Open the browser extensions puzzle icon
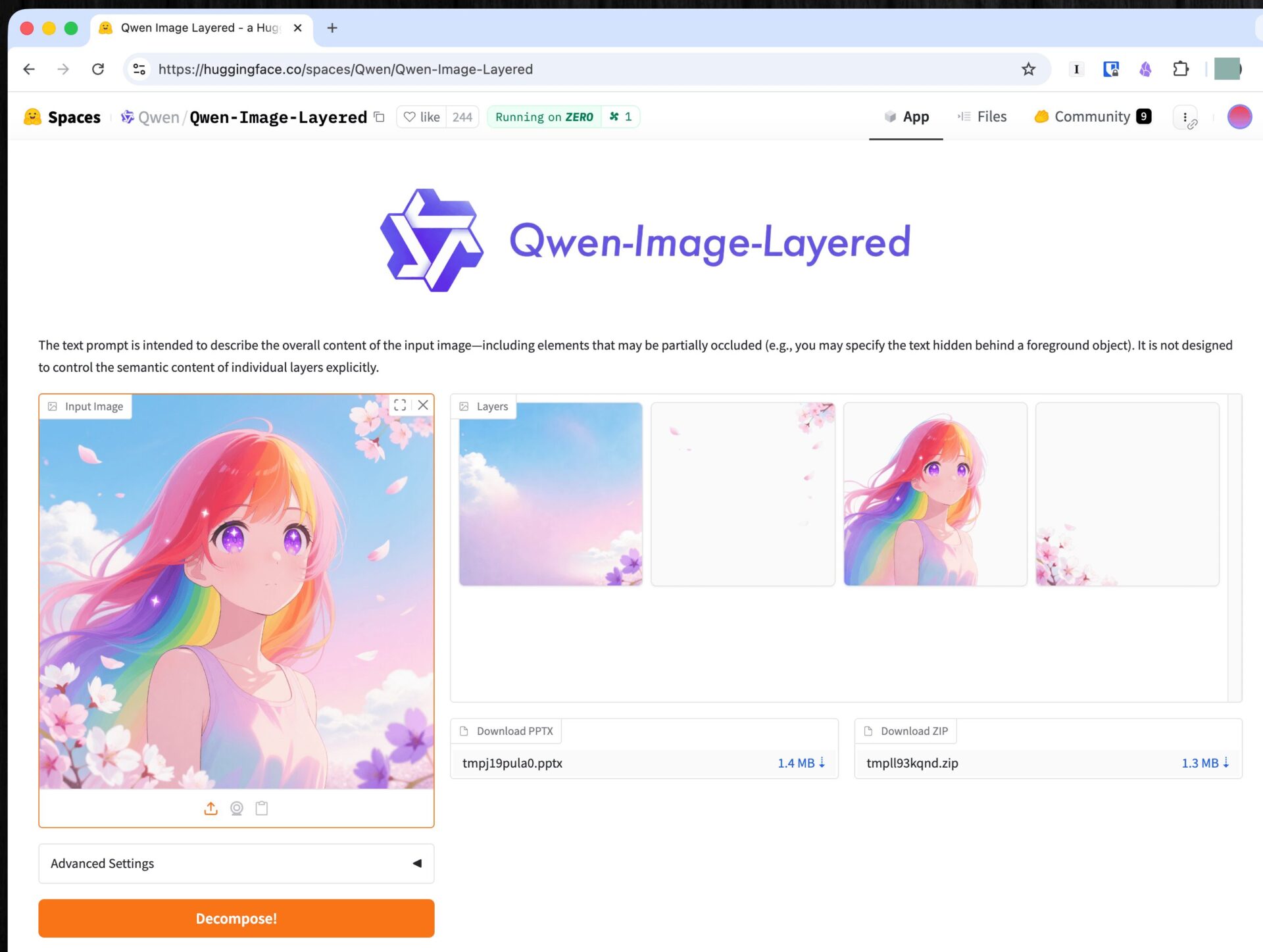Image resolution: width=1263 pixels, height=952 pixels. [x=1181, y=69]
